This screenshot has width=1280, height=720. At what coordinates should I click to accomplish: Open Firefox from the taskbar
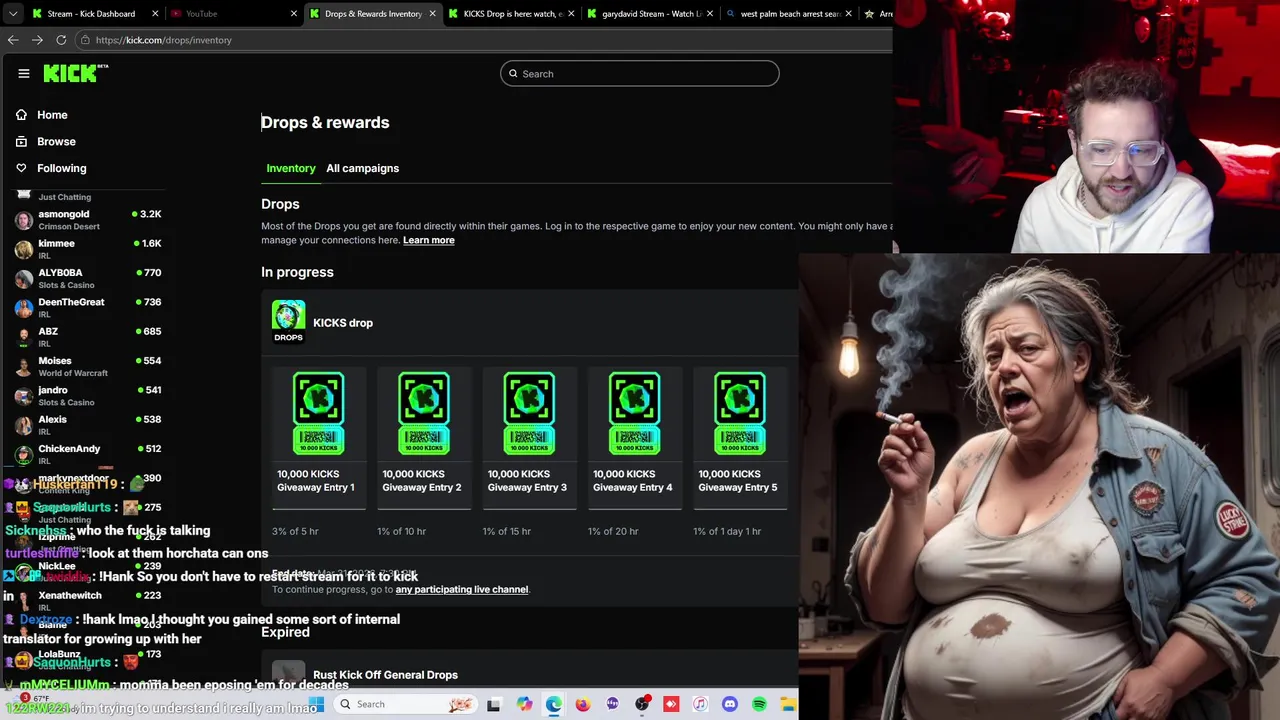click(x=583, y=705)
